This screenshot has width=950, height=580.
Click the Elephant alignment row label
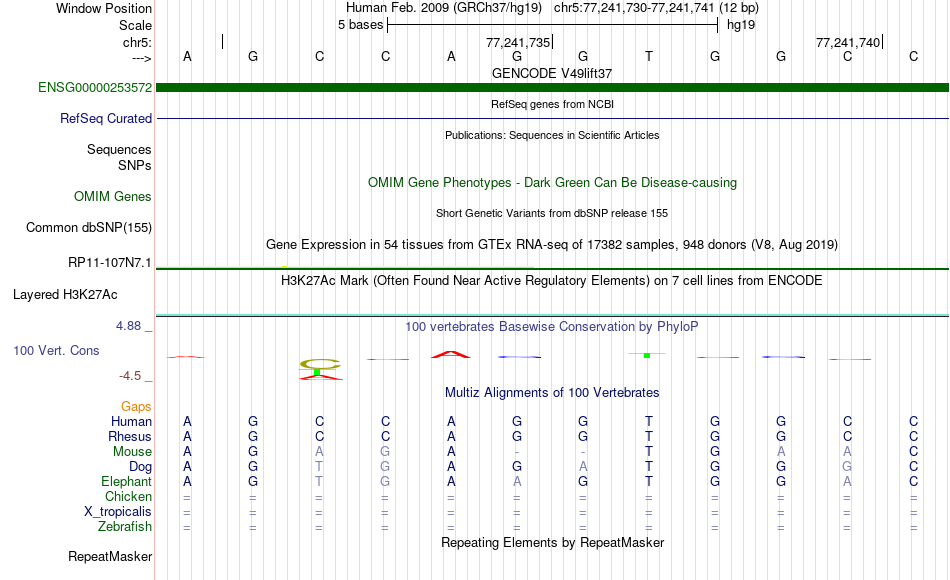click(126, 481)
